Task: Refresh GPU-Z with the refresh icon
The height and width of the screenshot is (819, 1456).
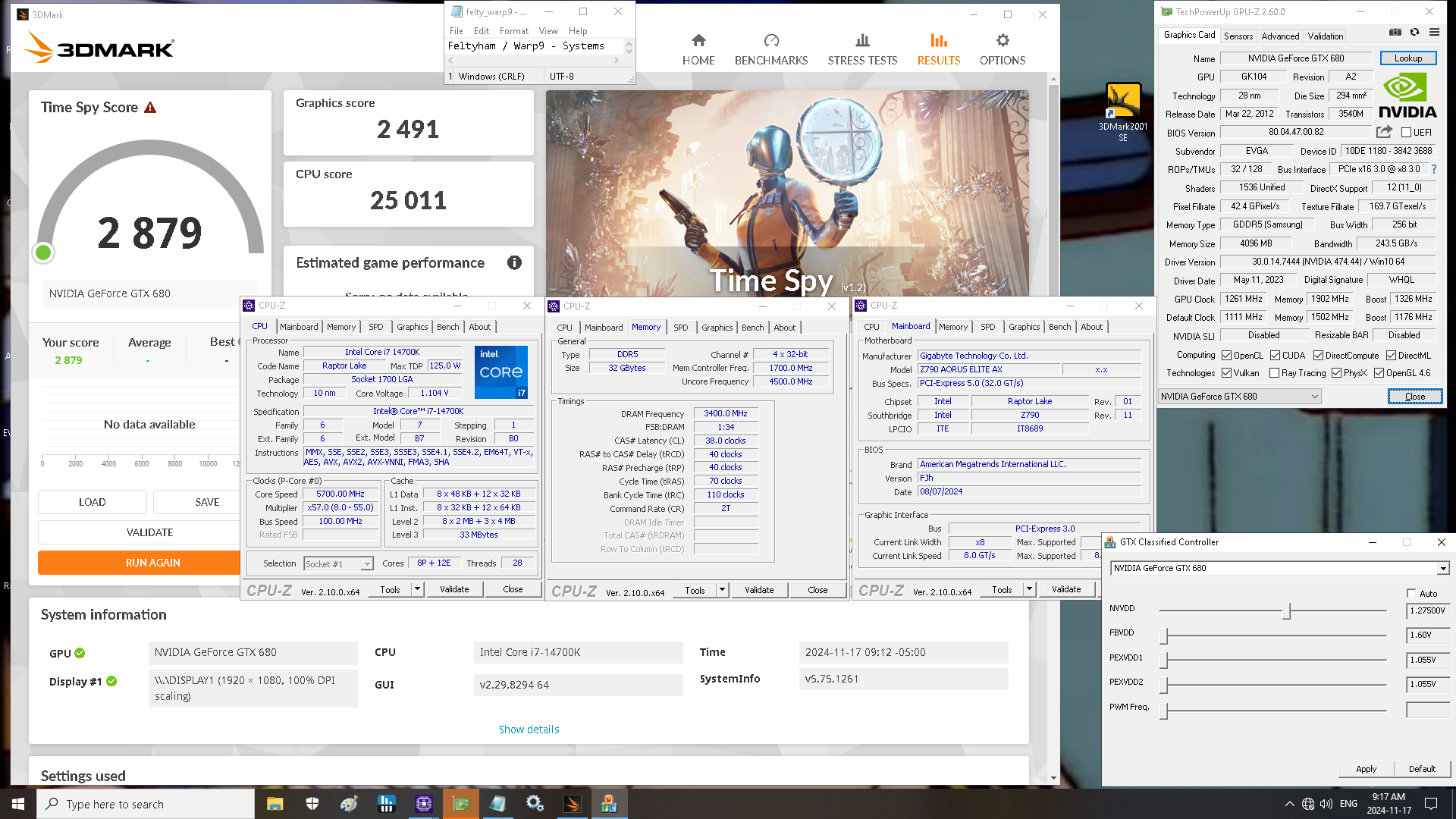Action: coord(1414,32)
